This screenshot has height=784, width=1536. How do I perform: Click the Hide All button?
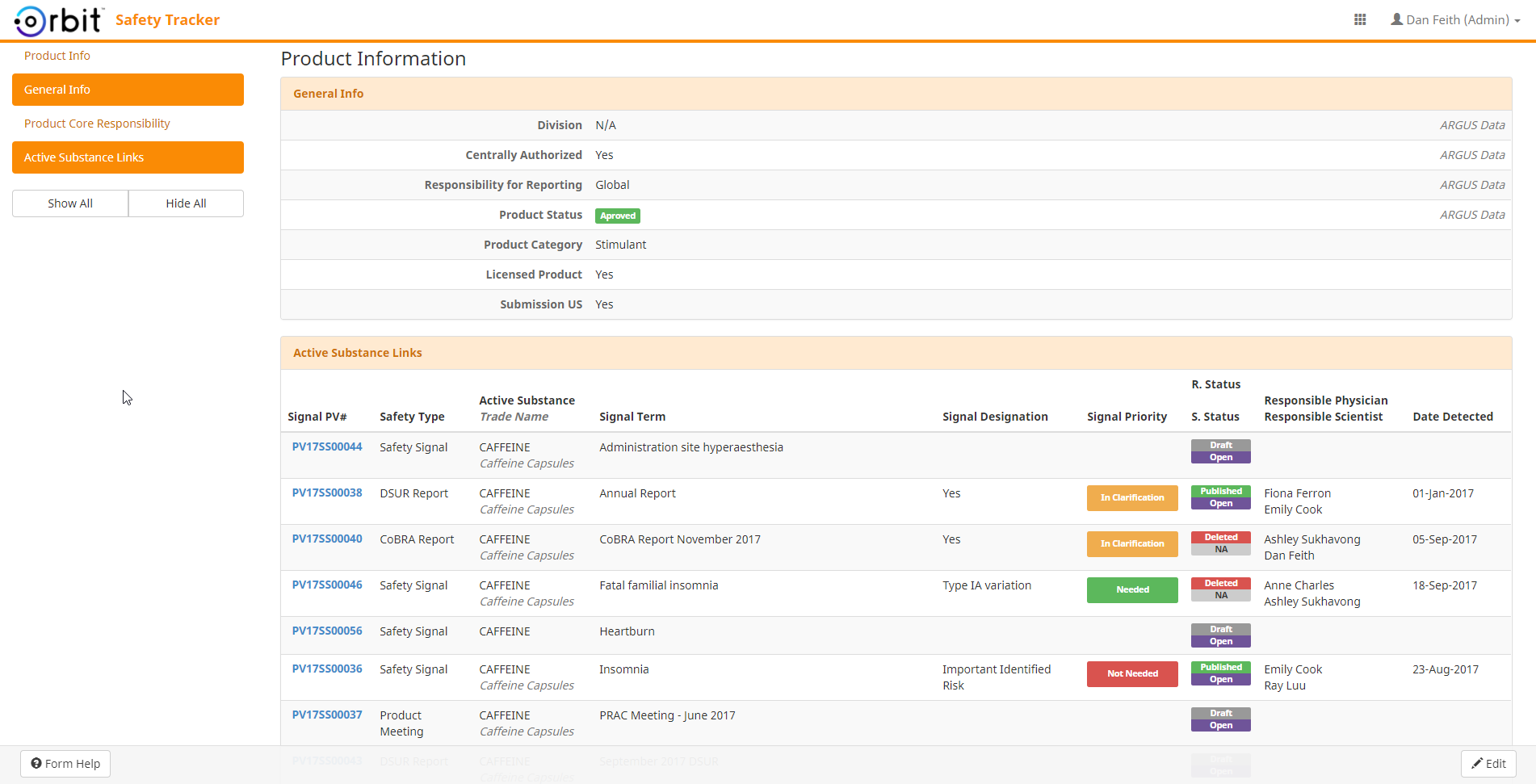coord(186,203)
